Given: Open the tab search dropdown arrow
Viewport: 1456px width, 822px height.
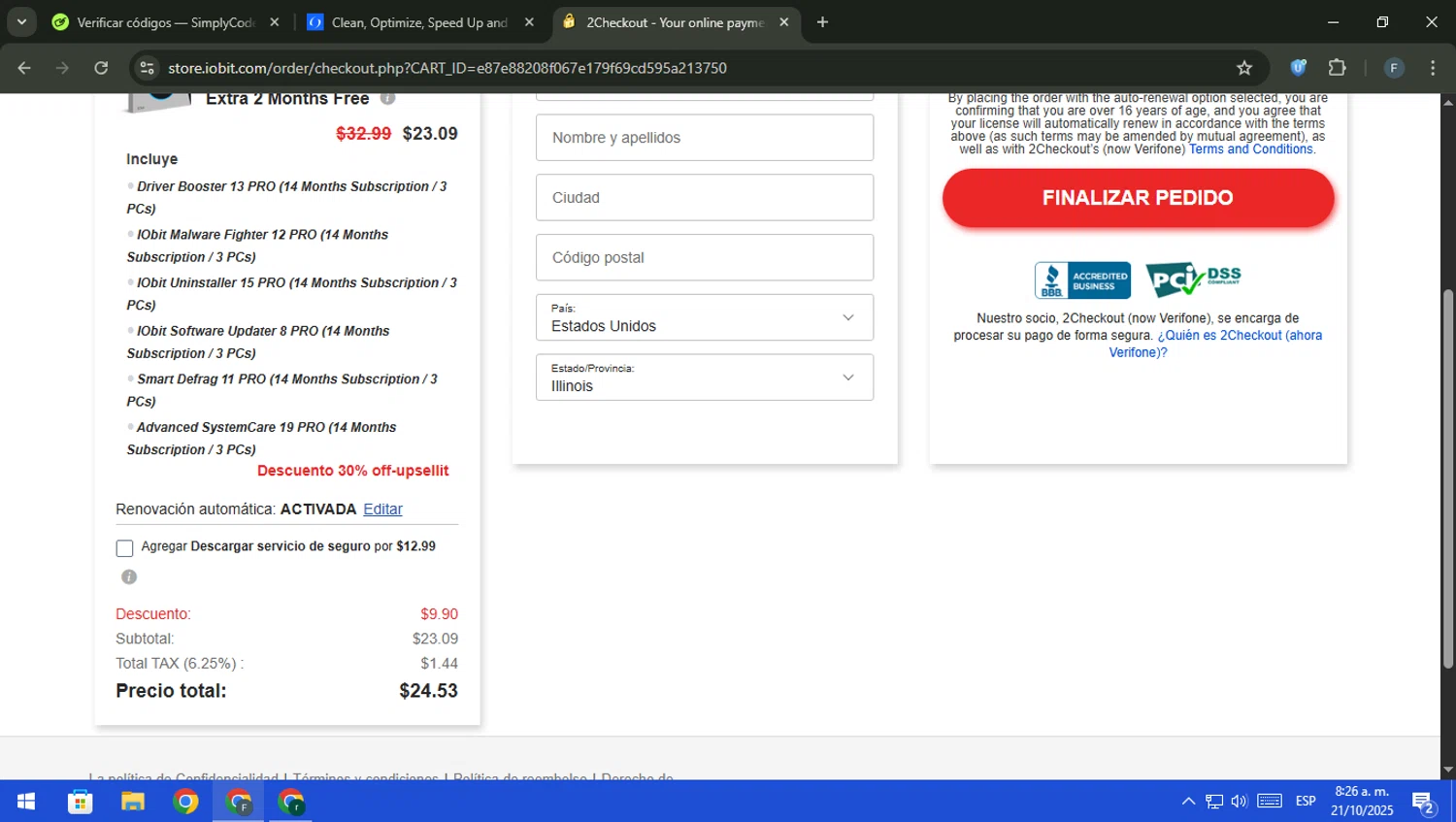Looking at the screenshot, I should point(21,21).
